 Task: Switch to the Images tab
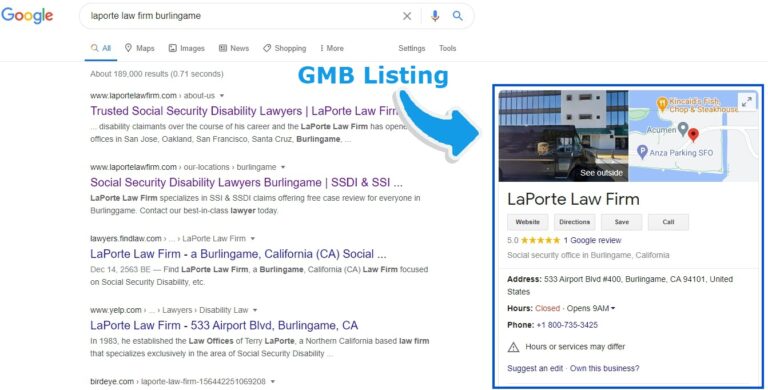pyautogui.click(x=187, y=48)
